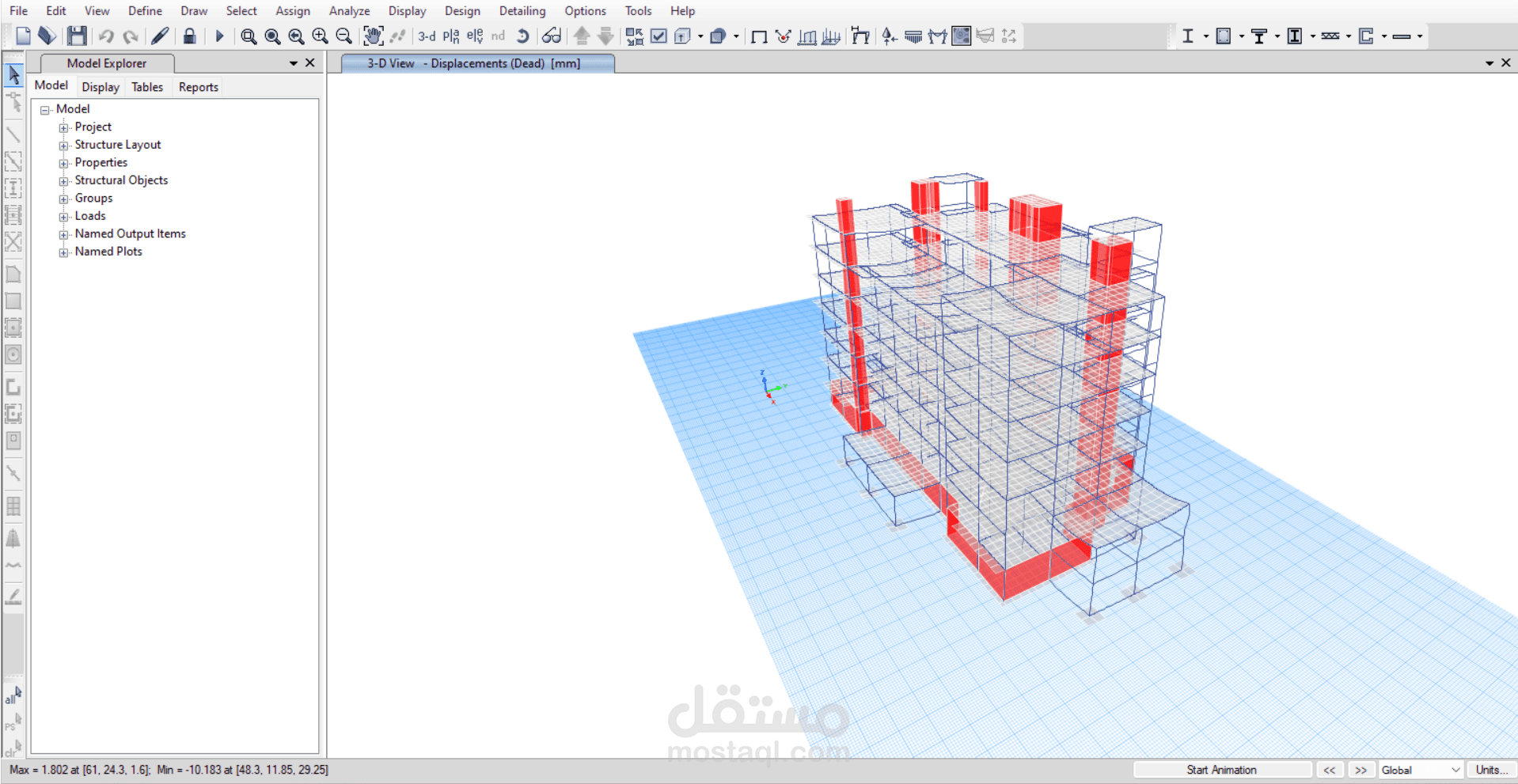Click the >> next step button

click(x=1361, y=770)
